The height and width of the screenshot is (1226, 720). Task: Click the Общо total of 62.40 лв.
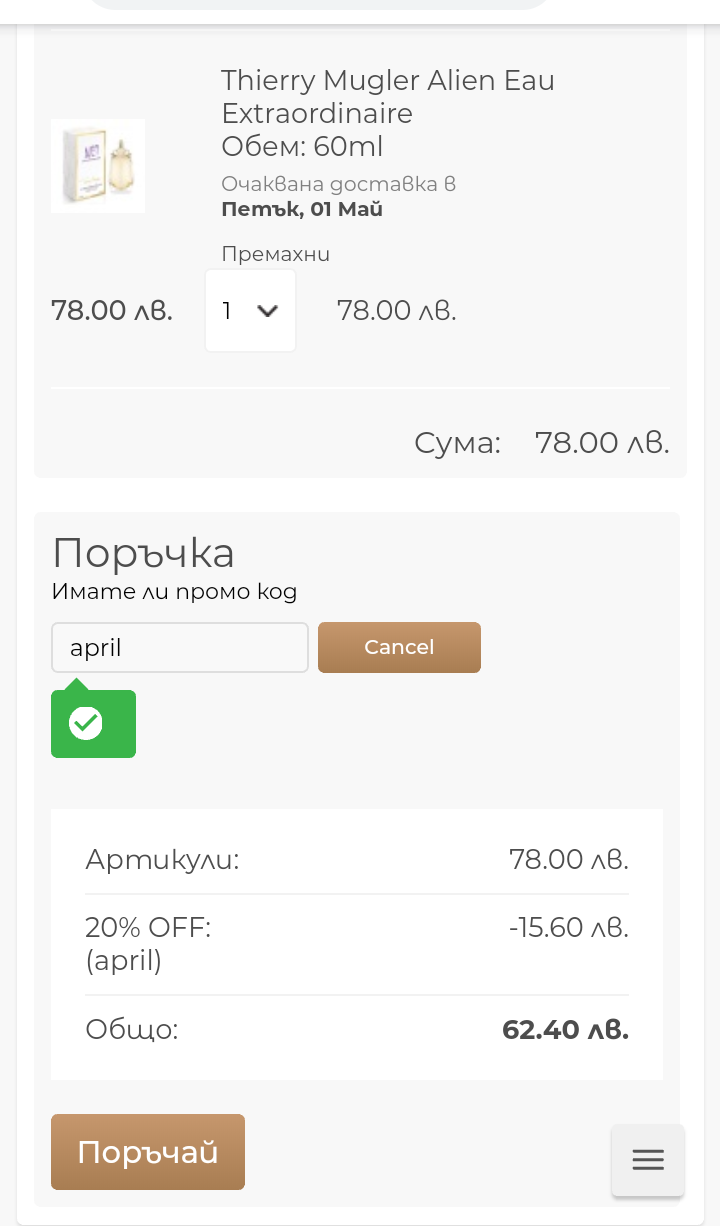(x=565, y=1030)
